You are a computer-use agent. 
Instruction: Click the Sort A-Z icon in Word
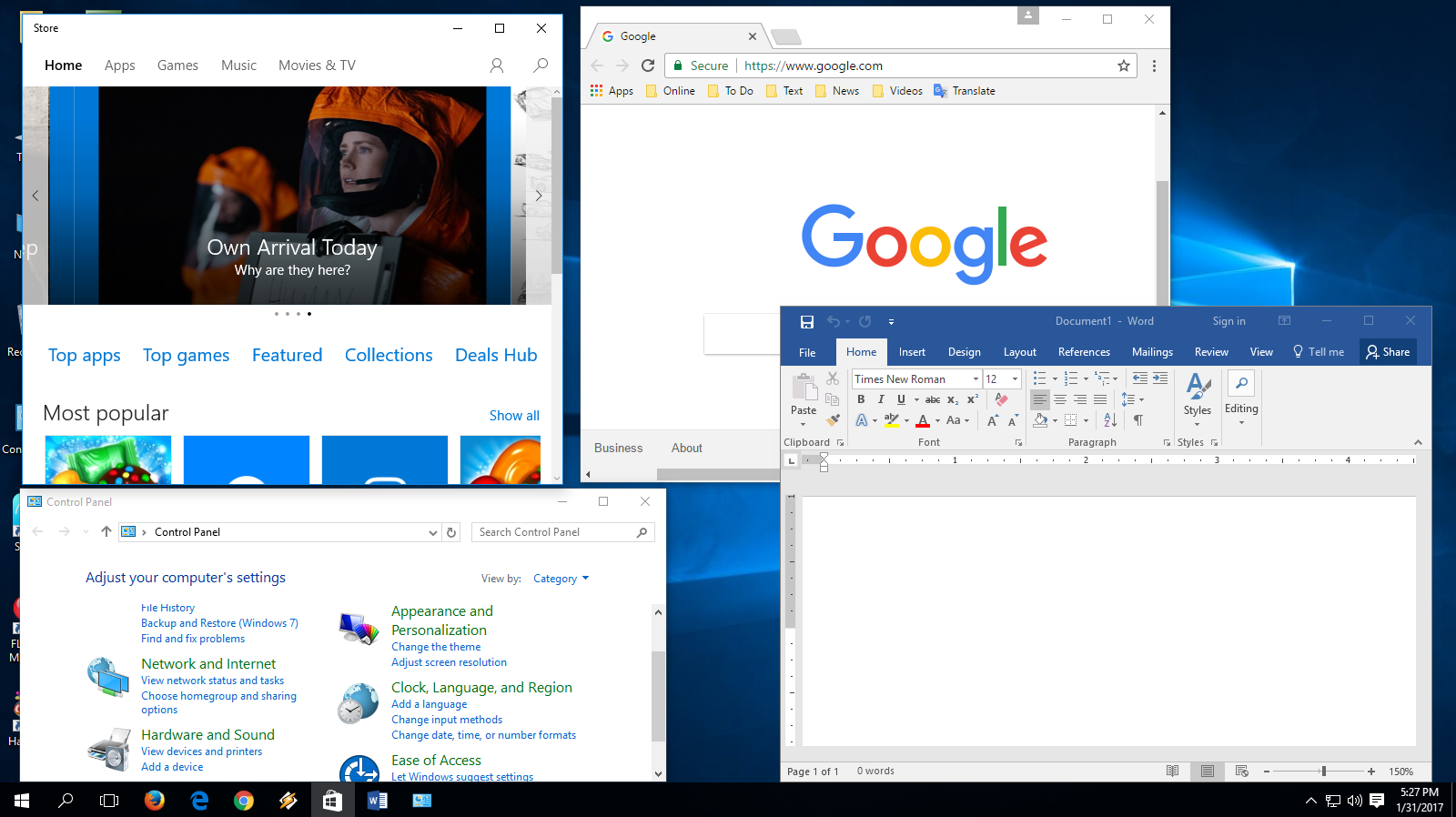click(x=1110, y=420)
